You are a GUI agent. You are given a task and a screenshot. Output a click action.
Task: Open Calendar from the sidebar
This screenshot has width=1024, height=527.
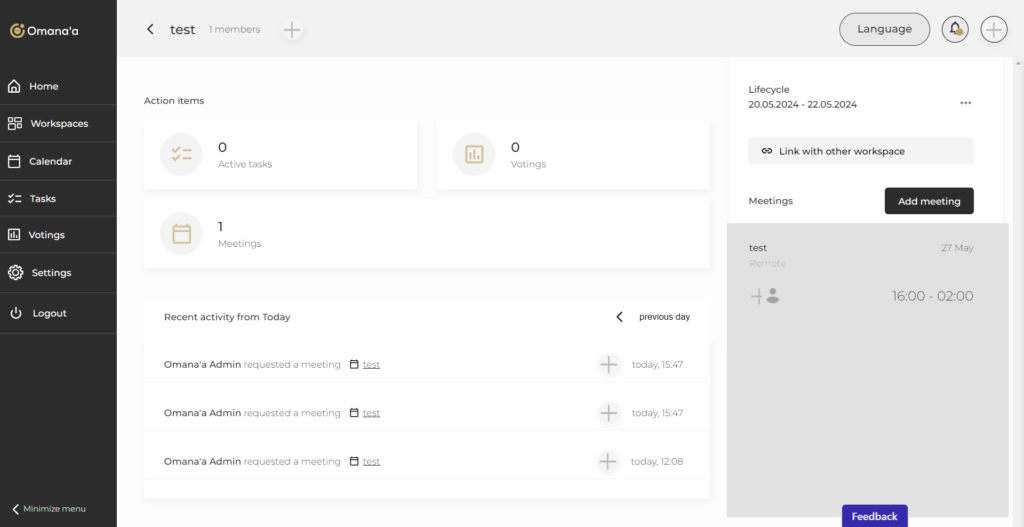(x=50, y=161)
